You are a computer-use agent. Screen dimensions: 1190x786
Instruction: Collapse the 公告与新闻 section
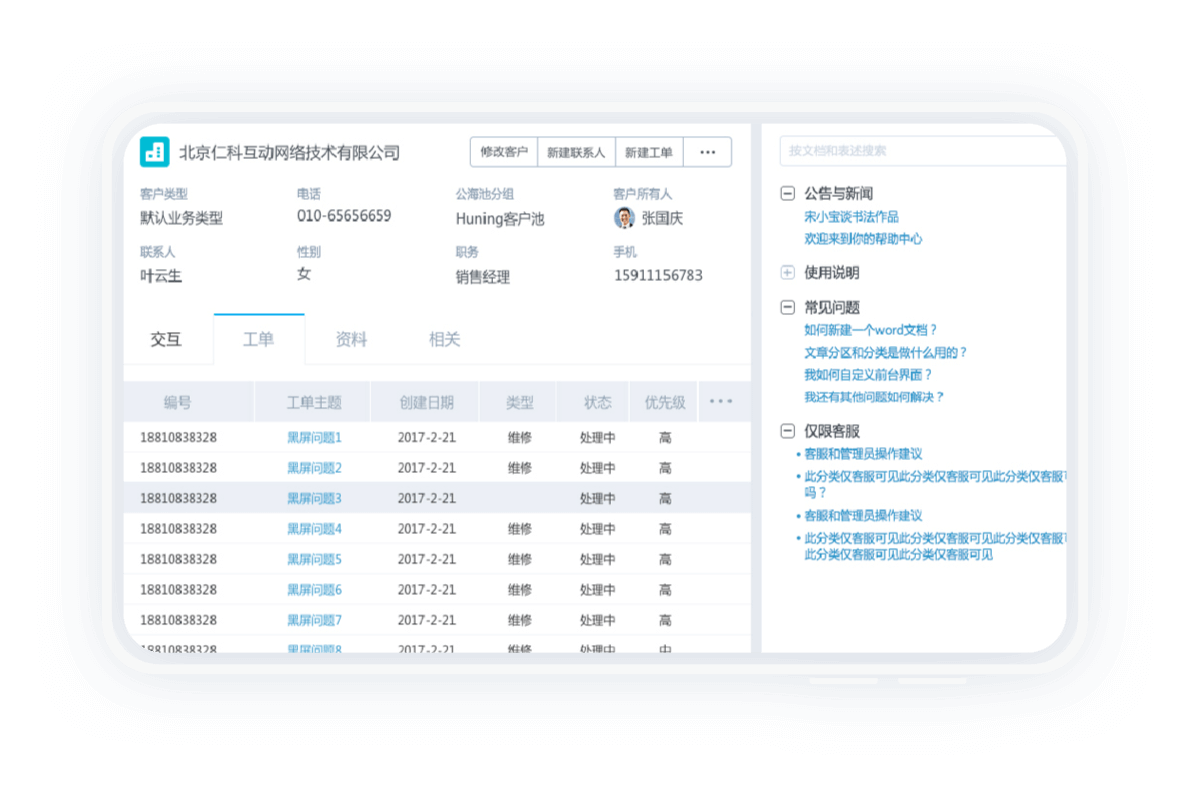pos(788,194)
